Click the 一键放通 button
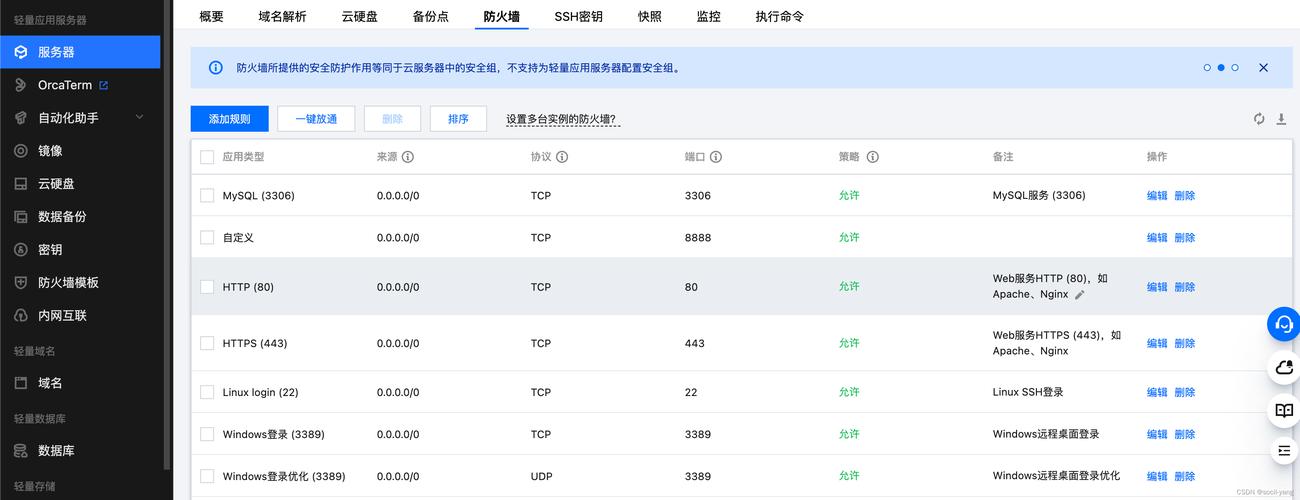The width and height of the screenshot is (1300, 500). coord(316,119)
